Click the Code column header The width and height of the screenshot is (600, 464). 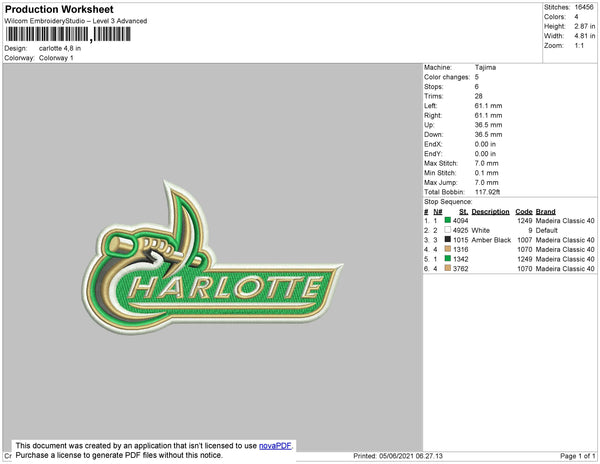pos(524,212)
